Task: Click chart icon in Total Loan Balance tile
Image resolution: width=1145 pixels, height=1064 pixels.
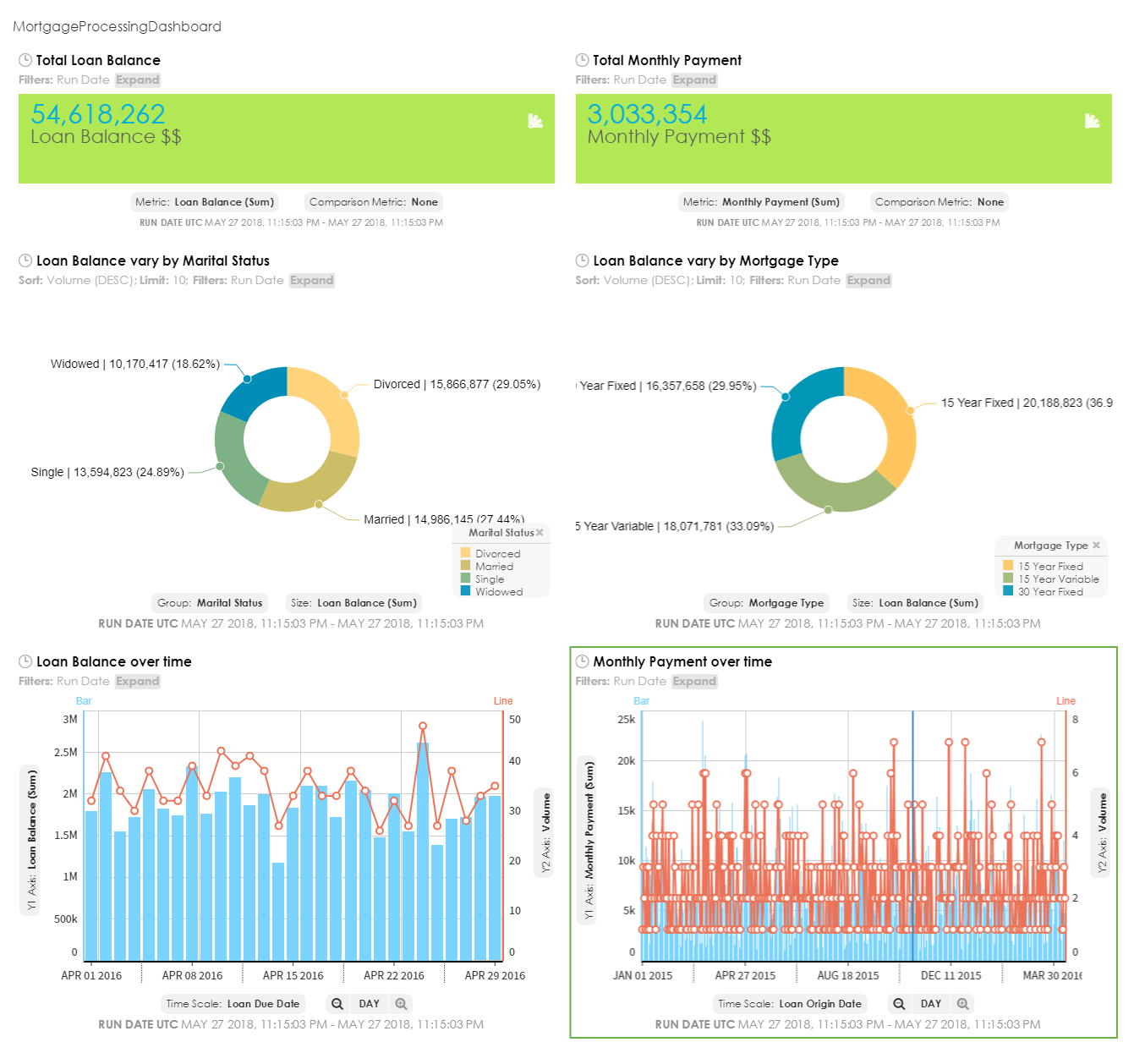Action: point(535,121)
